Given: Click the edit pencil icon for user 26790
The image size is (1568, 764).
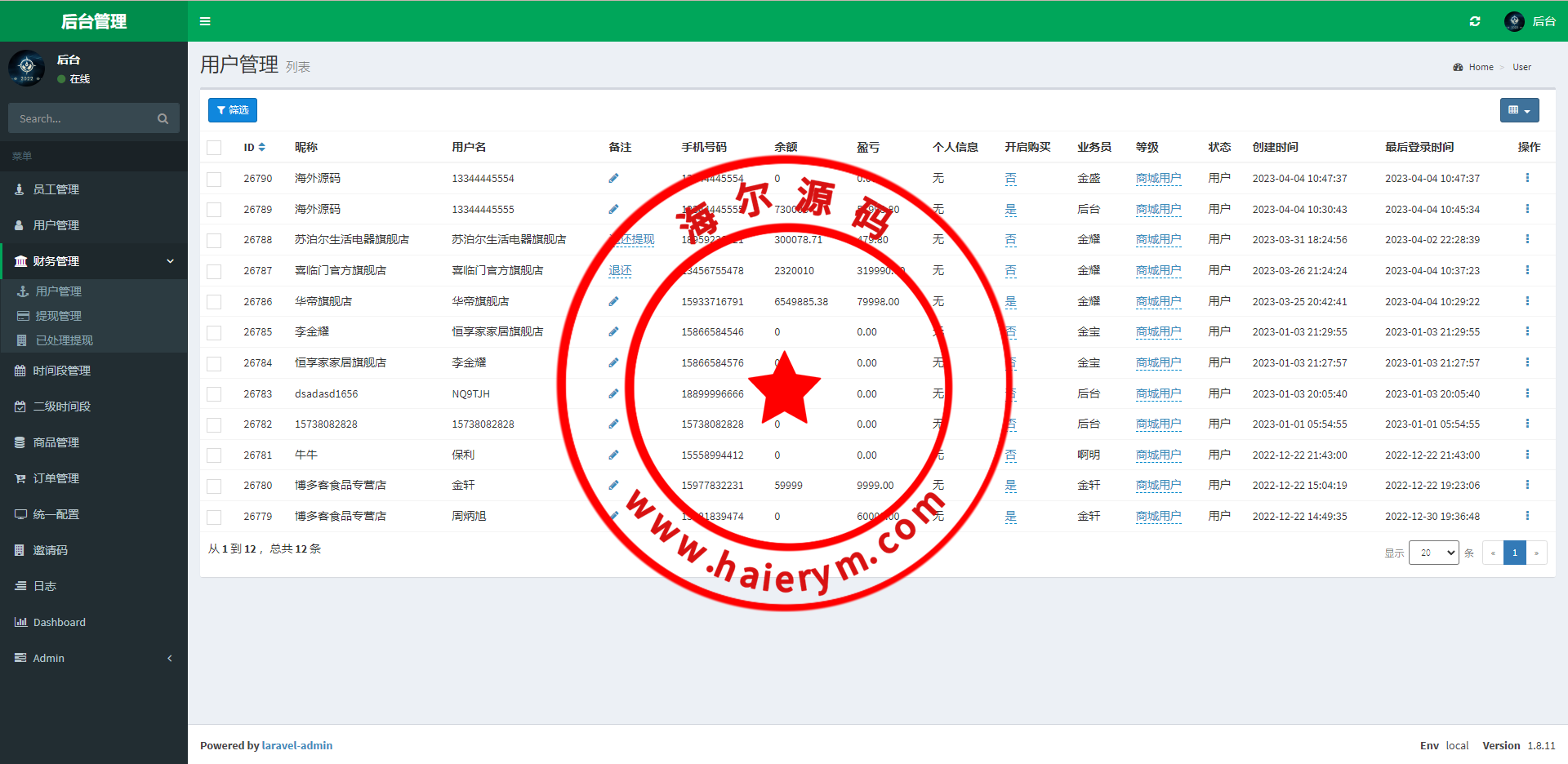Looking at the screenshot, I should tap(613, 178).
